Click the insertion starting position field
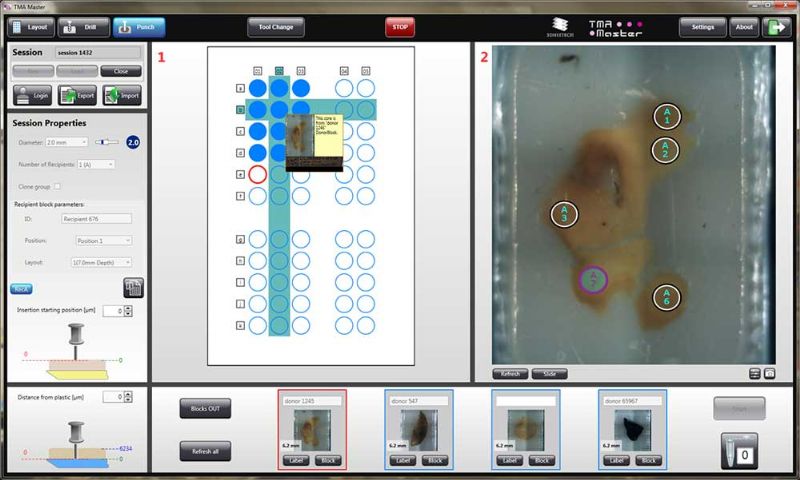This screenshot has height=480, width=800. coord(113,311)
